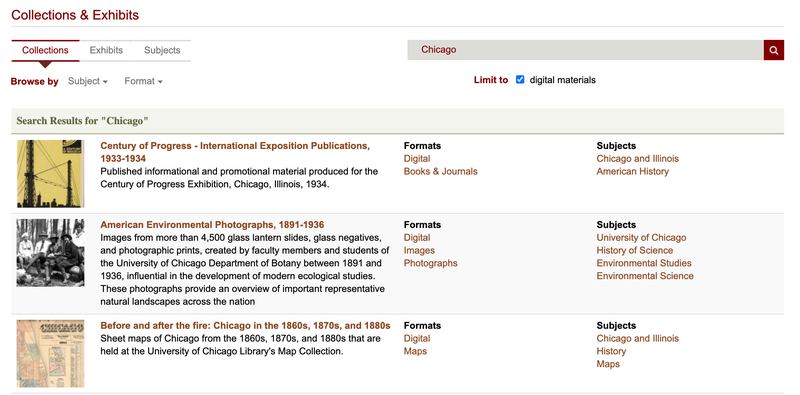Open Before and after the fire collection
800x395 pixels.
point(245,326)
